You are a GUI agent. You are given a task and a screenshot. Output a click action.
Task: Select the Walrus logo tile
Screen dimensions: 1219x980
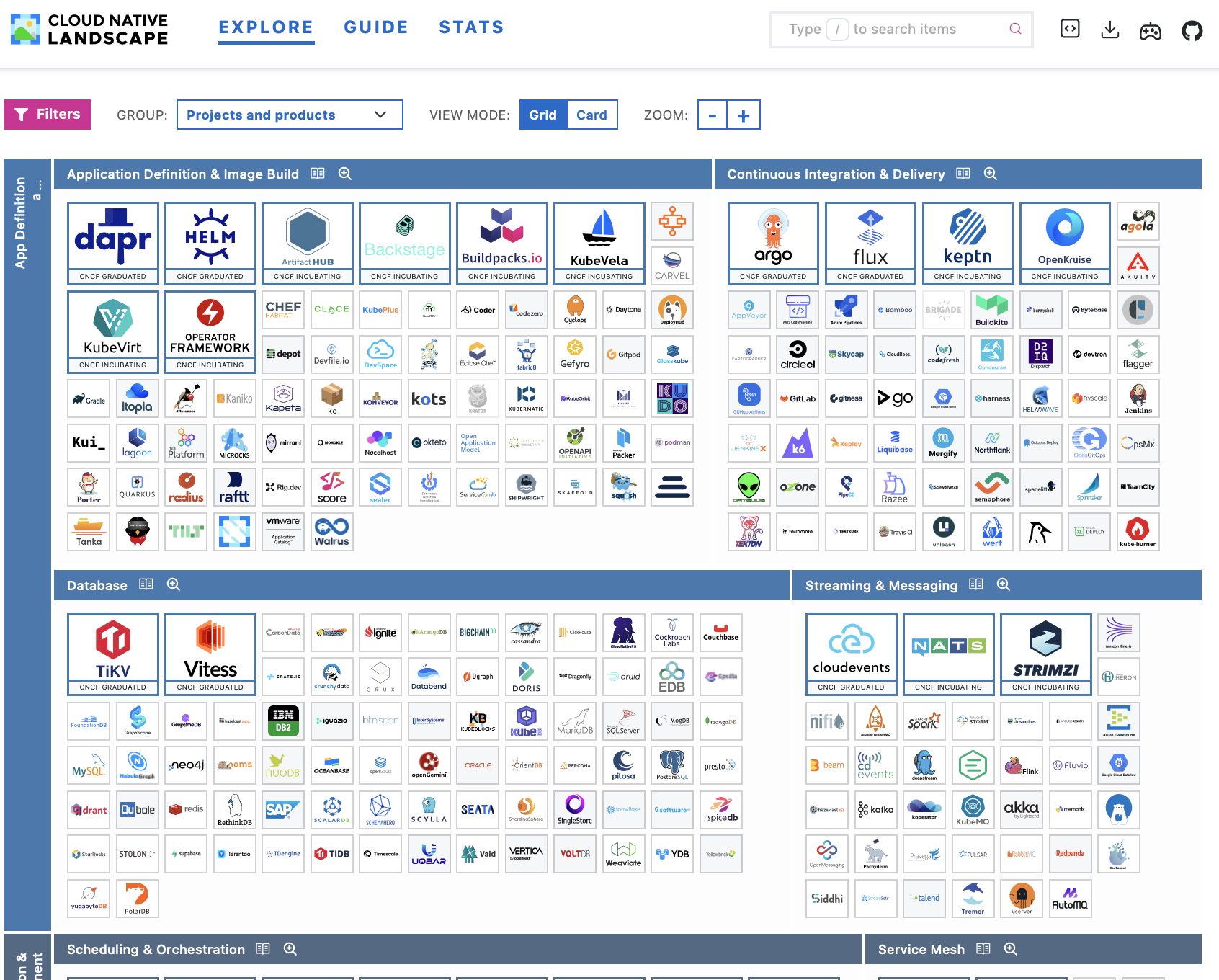pyautogui.click(x=332, y=532)
